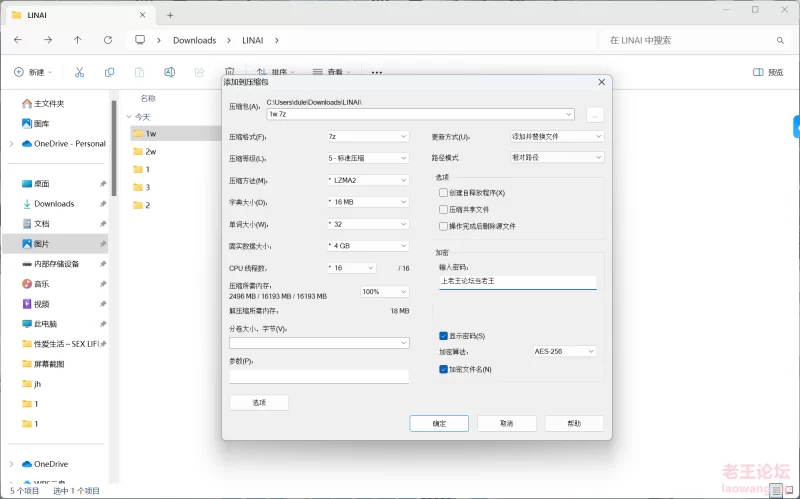Click the This PC monitor icon in address bar
The height and width of the screenshot is (499, 800).
click(140, 40)
